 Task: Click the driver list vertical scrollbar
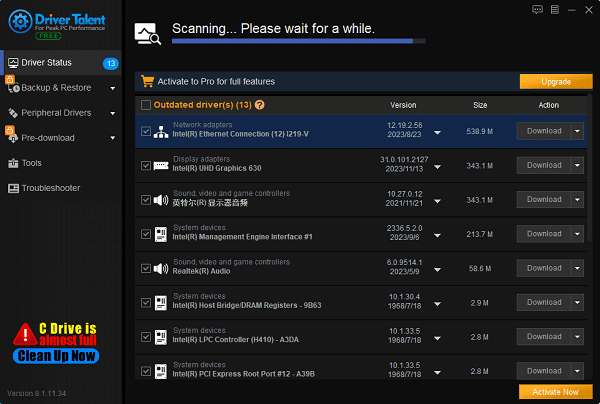tap(590, 168)
